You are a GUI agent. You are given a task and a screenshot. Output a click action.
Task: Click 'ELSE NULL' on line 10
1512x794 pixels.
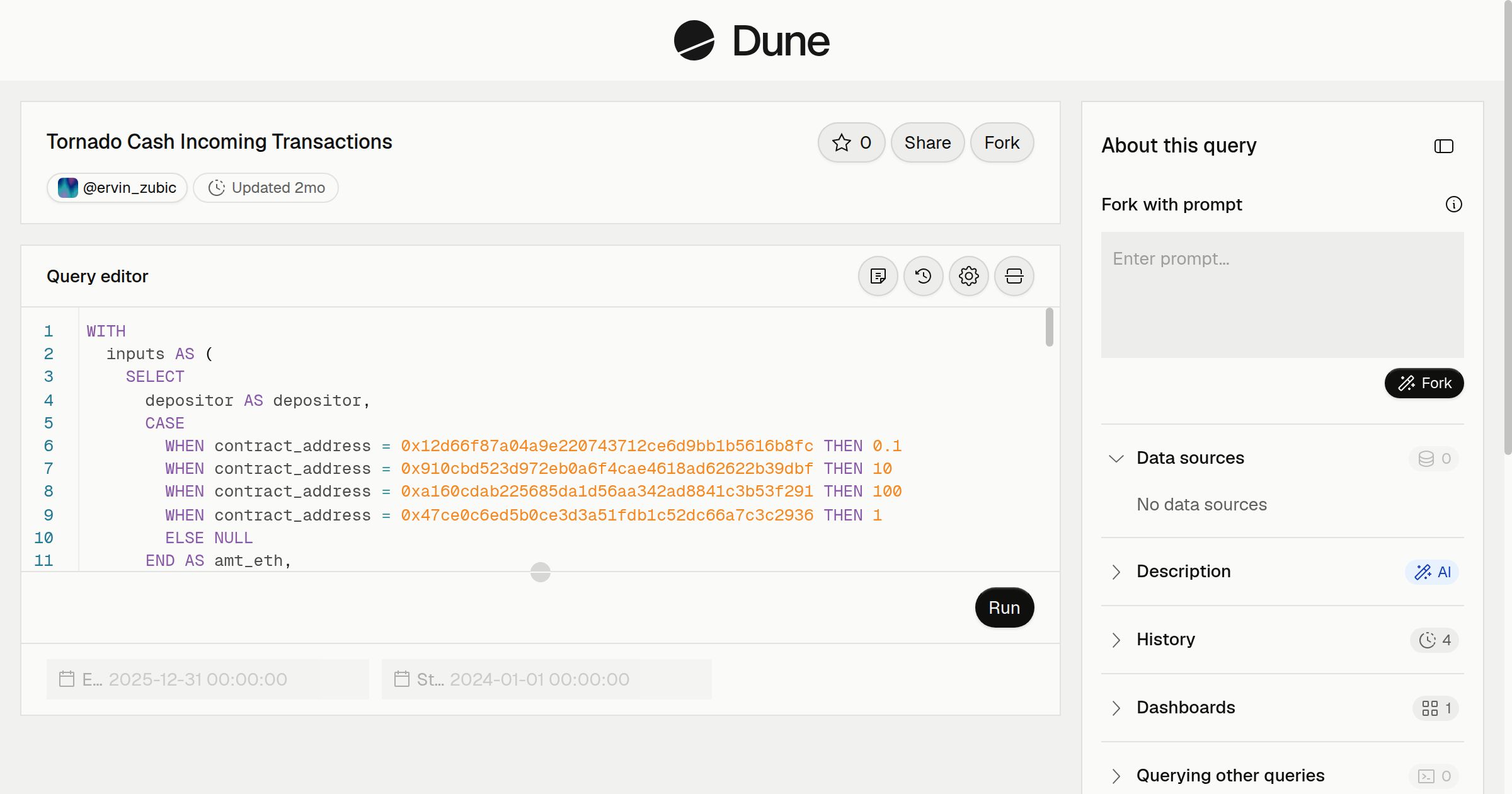(x=209, y=538)
